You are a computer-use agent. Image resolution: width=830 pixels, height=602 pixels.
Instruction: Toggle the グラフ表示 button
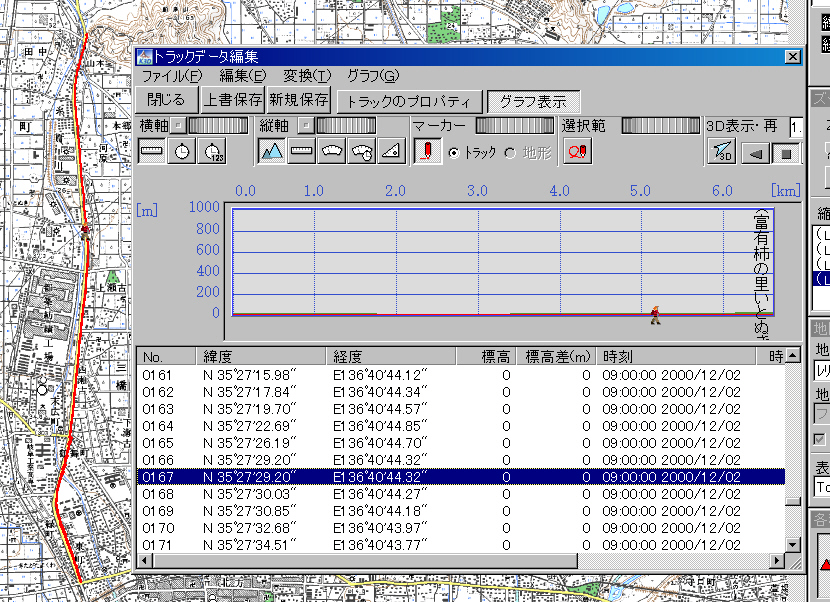pyautogui.click(x=533, y=101)
